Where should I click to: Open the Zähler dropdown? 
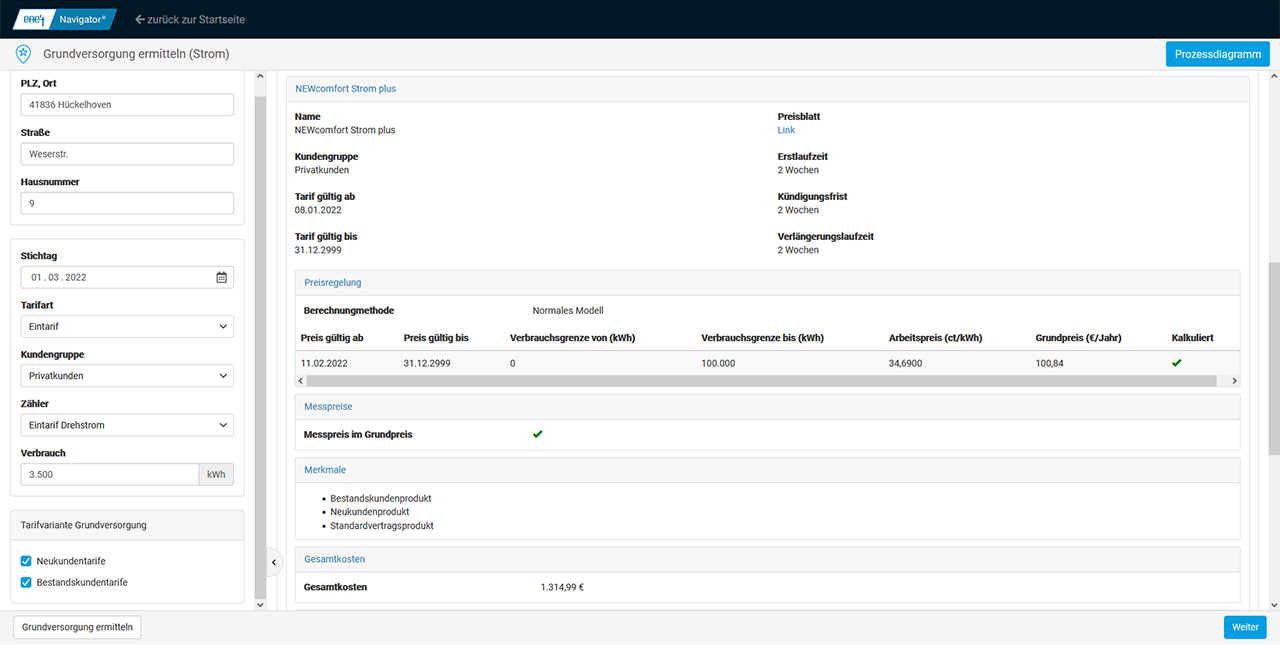pos(127,425)
